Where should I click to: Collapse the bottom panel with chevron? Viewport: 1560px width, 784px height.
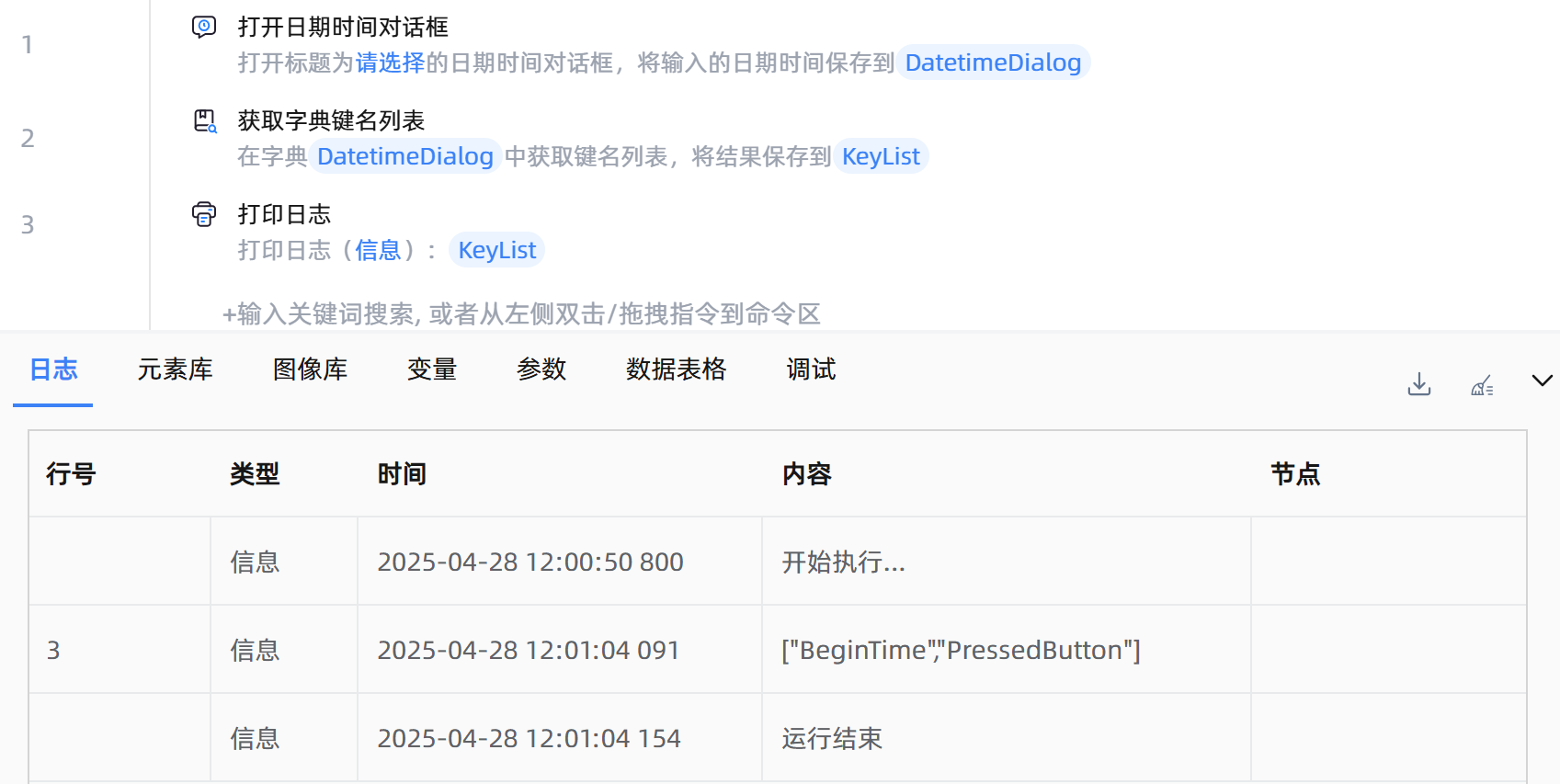1542,381
